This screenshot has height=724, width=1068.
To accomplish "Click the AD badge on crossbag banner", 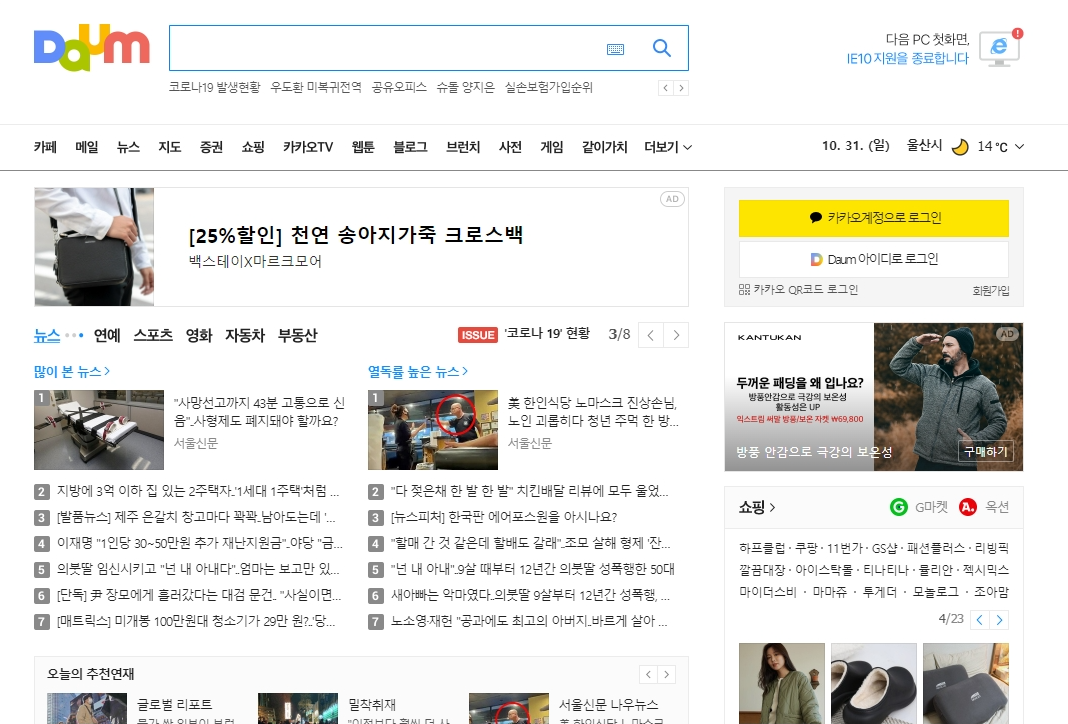I will pos(672,199).
